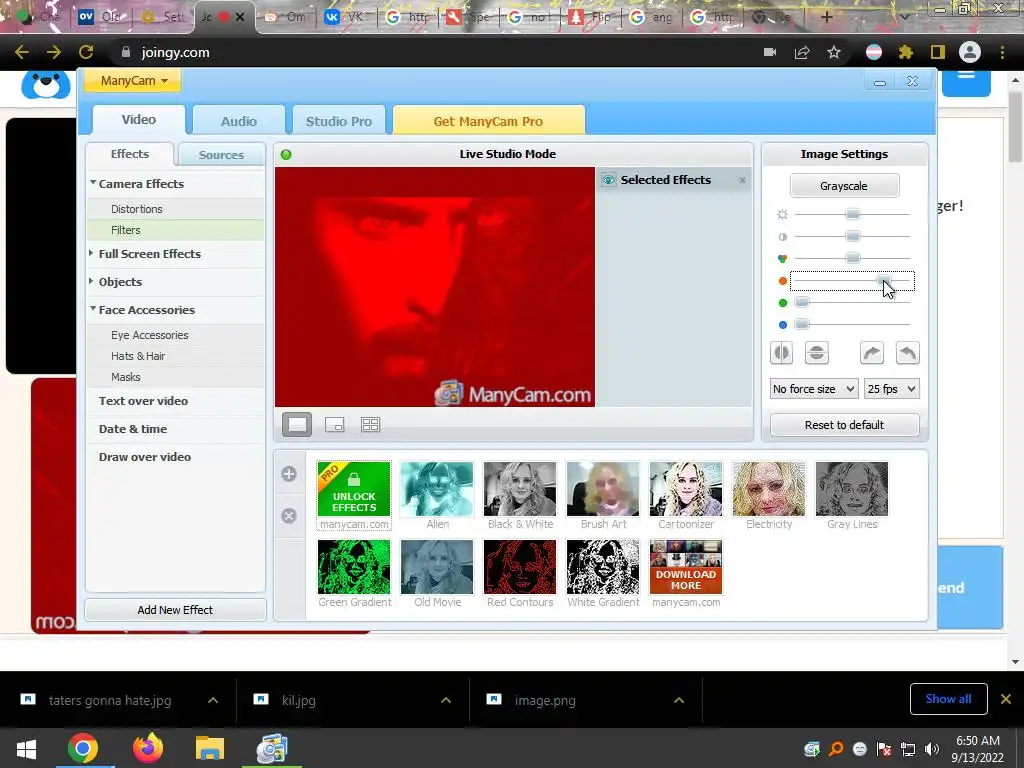The width and height of the screenshot is (1024, 768).
Task: Collapse the Camera Effects section
Action: [x=93, y=183]
